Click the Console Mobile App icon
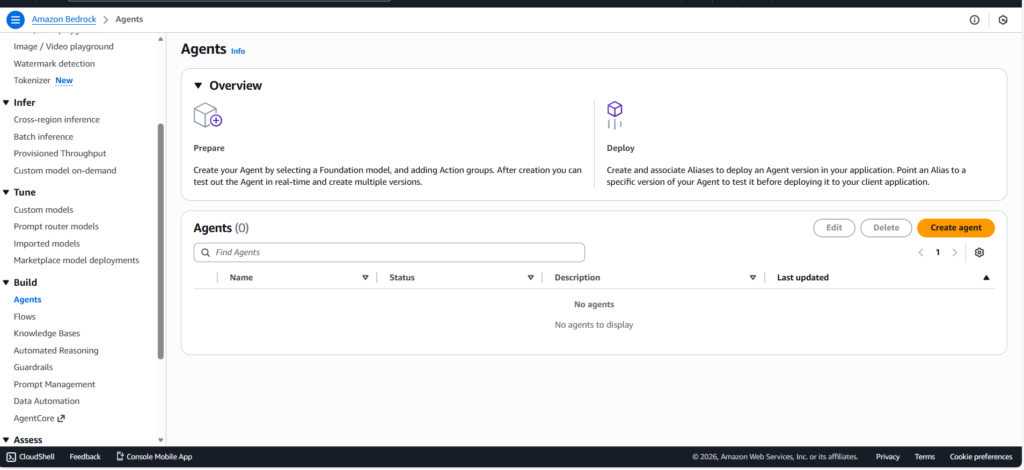1024x470 pixels. [120, 457]
